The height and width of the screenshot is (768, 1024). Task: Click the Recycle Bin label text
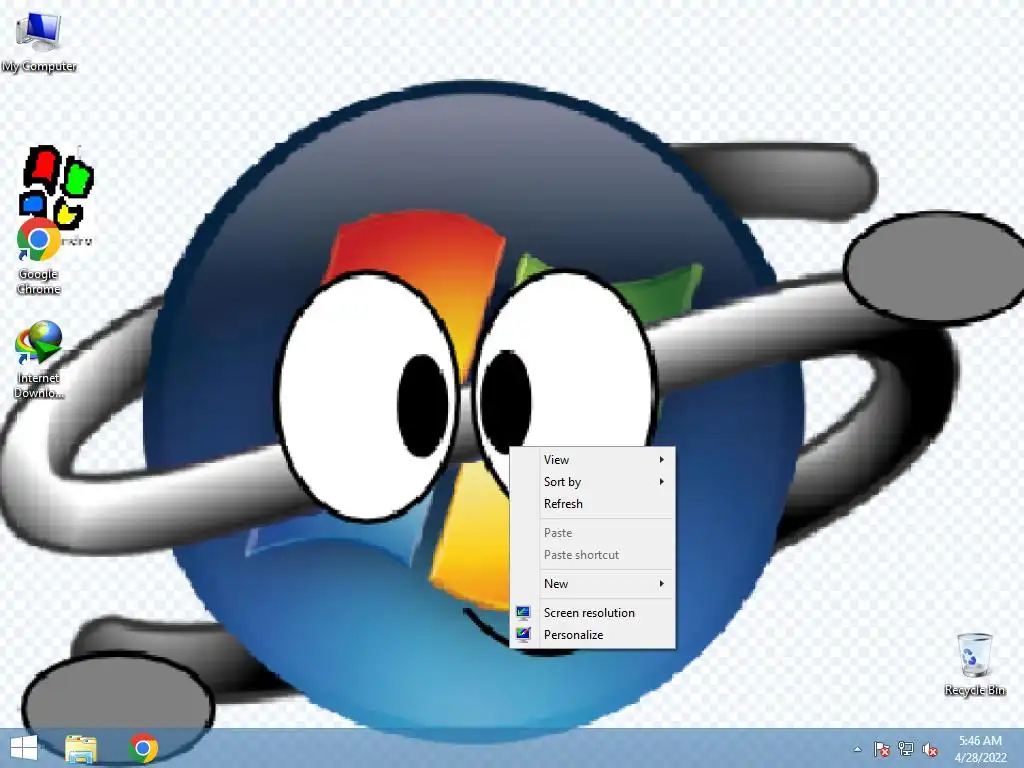pos(975,690)
